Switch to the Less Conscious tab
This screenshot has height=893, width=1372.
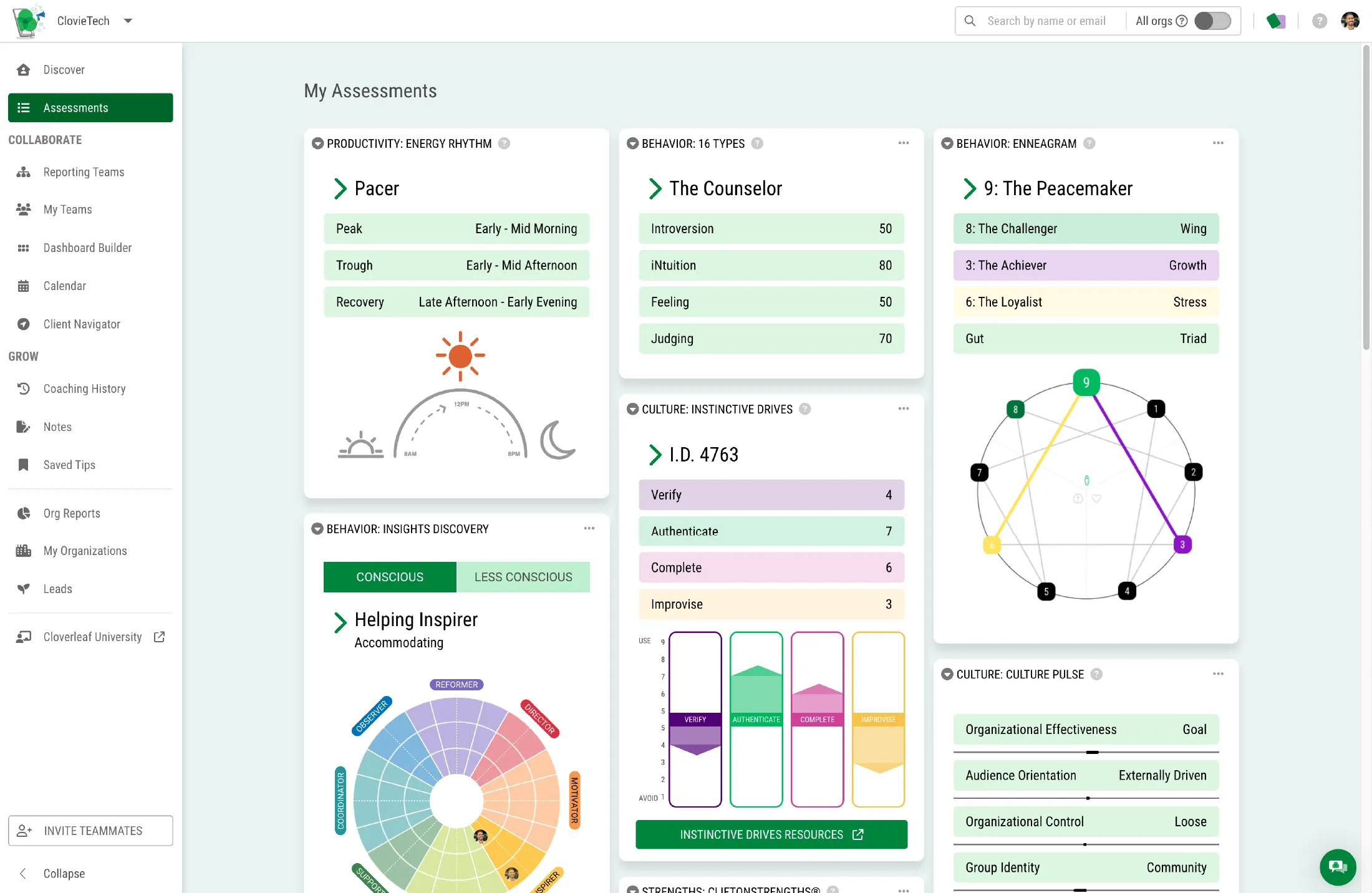(523, 577)
